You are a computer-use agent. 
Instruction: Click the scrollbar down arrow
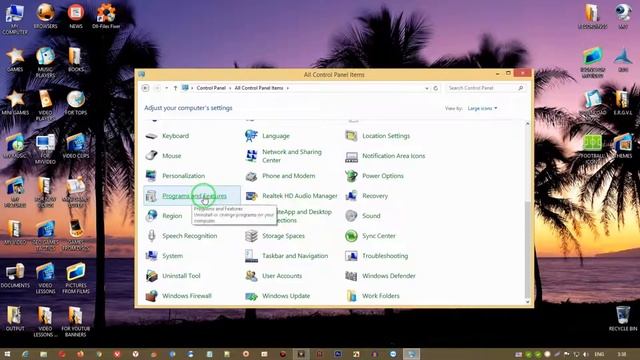coord(527,302)
